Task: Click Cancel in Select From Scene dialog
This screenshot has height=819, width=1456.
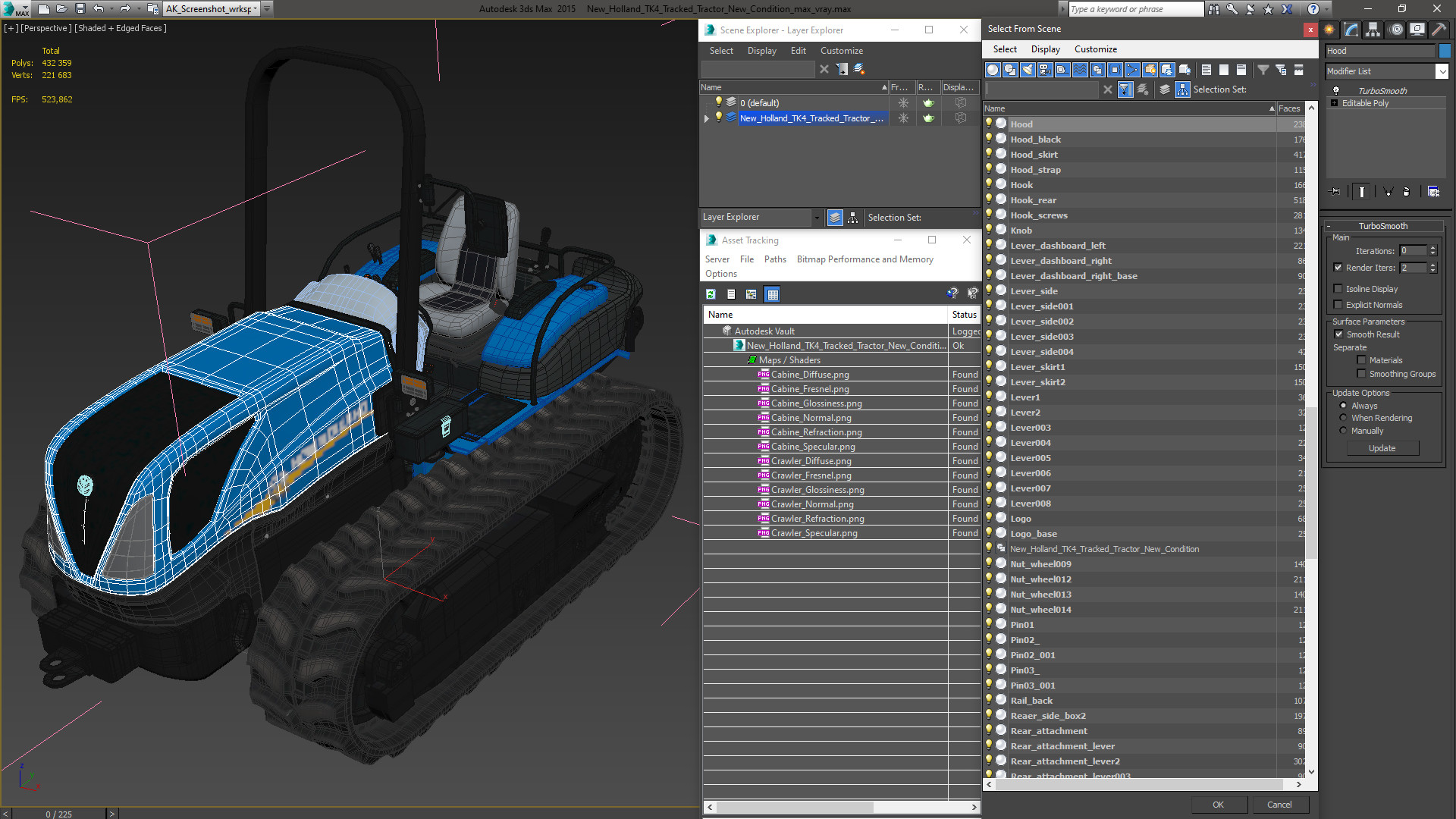Action: [x=1279, y=805]
